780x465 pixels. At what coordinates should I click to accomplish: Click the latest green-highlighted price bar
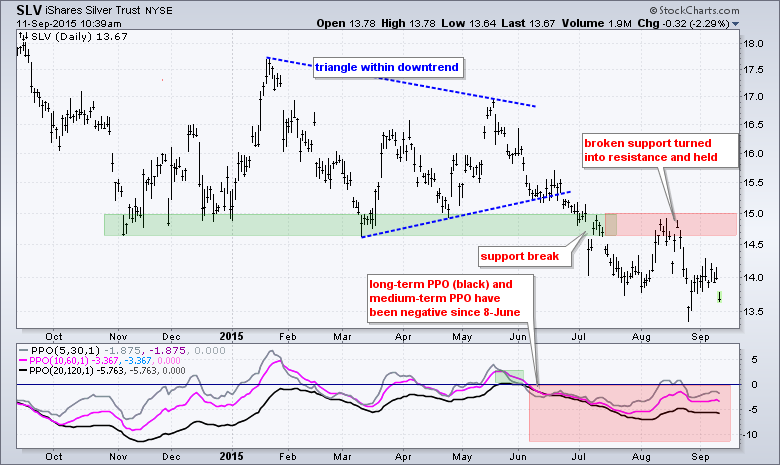[x=719, y=297]
